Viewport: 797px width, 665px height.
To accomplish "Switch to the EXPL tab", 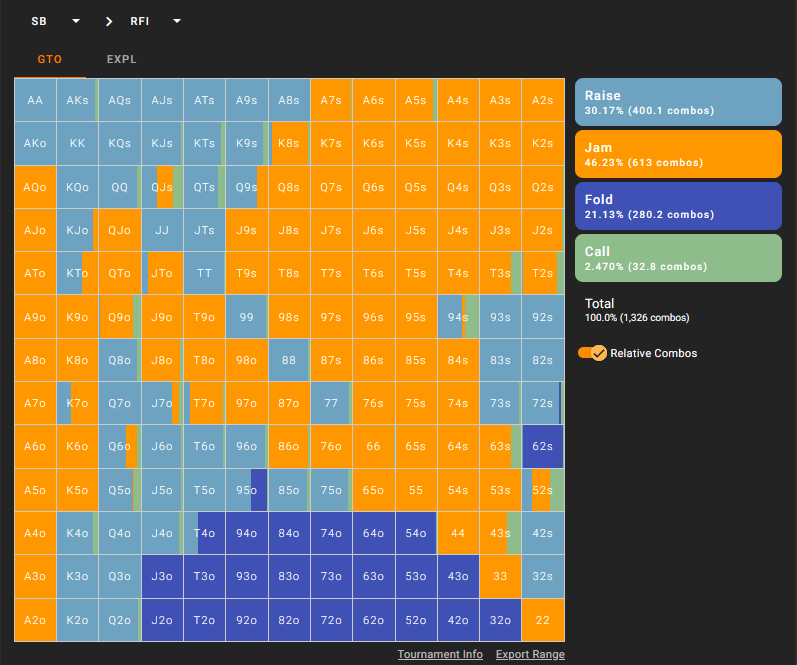I will [x=122, y=59].
